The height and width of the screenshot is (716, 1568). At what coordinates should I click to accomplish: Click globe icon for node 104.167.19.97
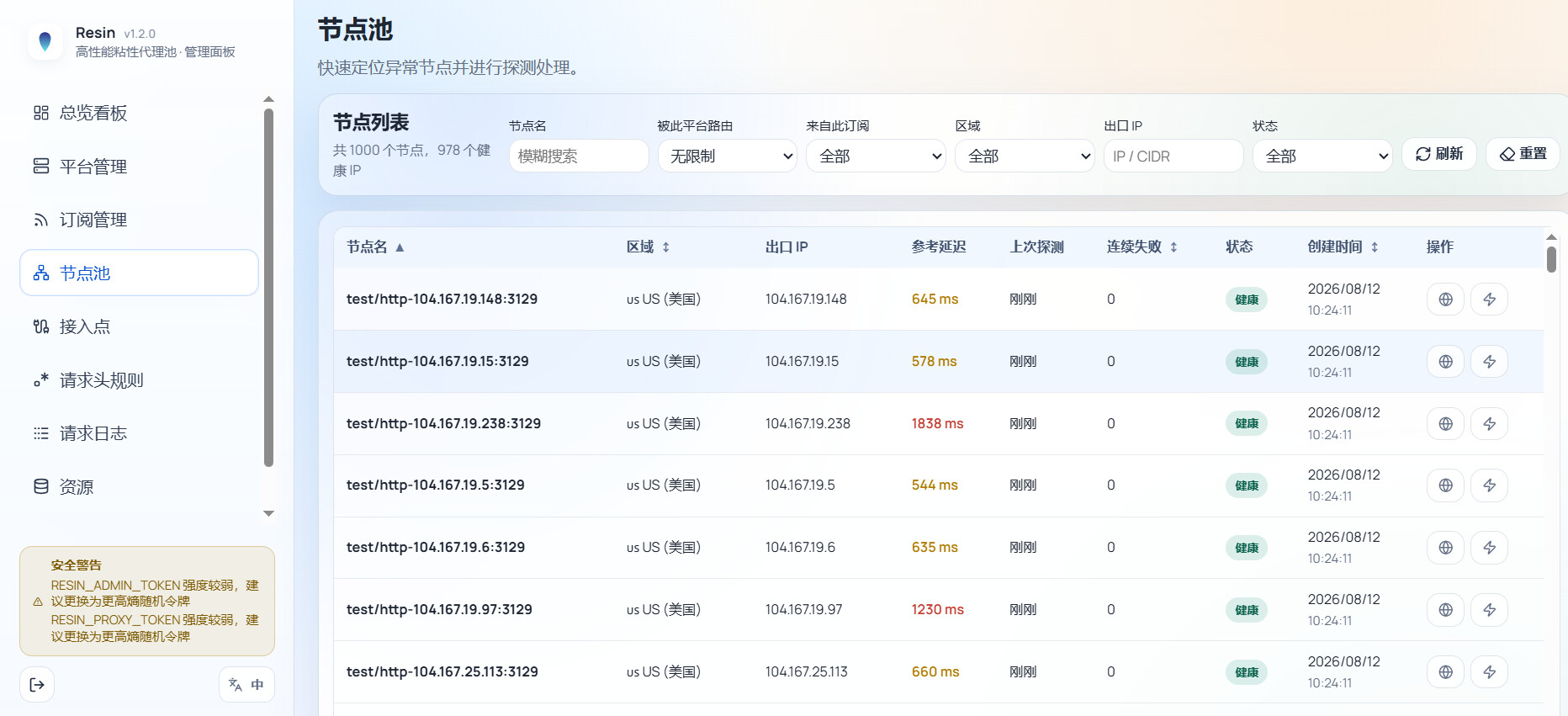pyautogui.click(x=1446, y=610)
